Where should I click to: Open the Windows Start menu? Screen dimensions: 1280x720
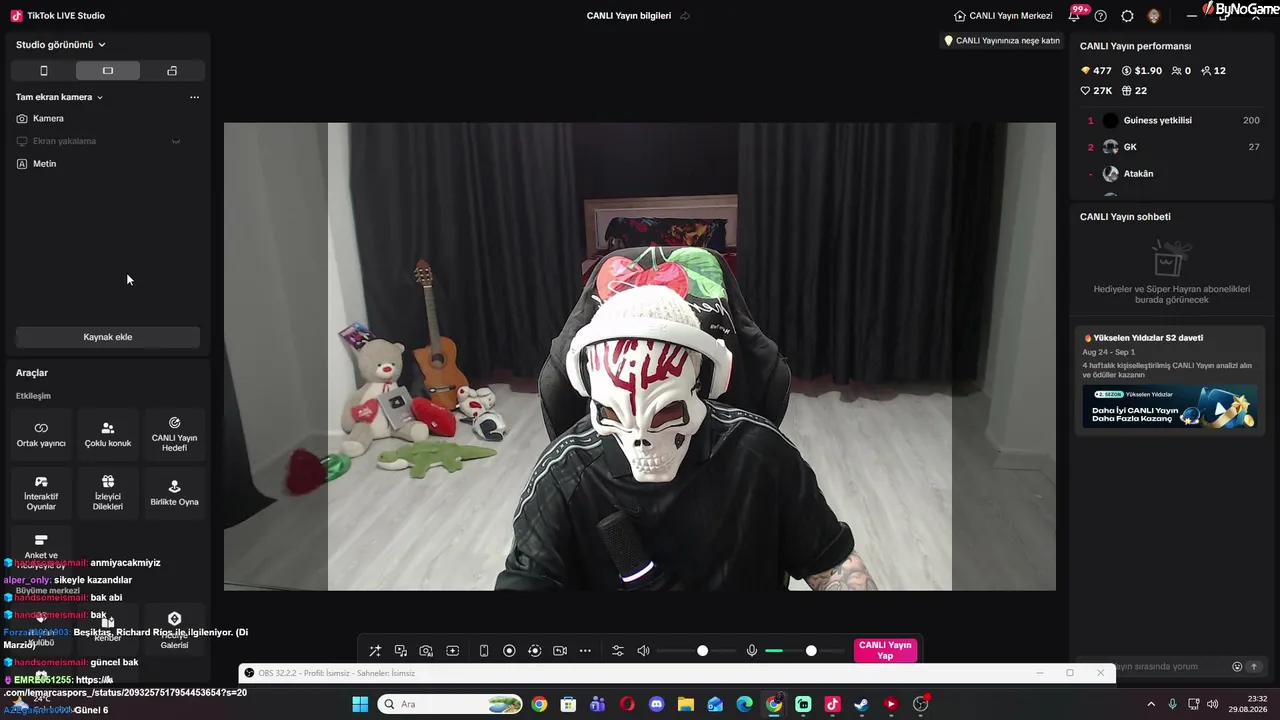[x=360, y=704]
